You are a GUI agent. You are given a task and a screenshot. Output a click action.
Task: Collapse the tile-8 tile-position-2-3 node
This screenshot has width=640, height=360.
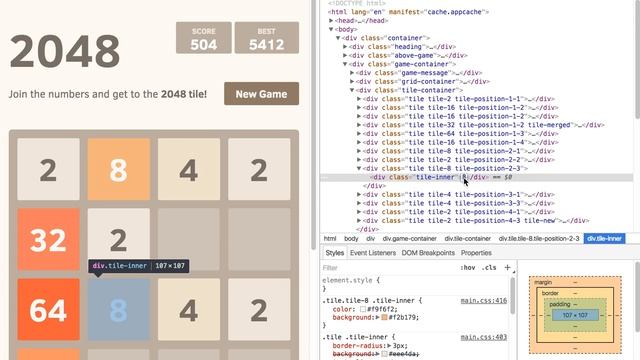pos(359,168)
